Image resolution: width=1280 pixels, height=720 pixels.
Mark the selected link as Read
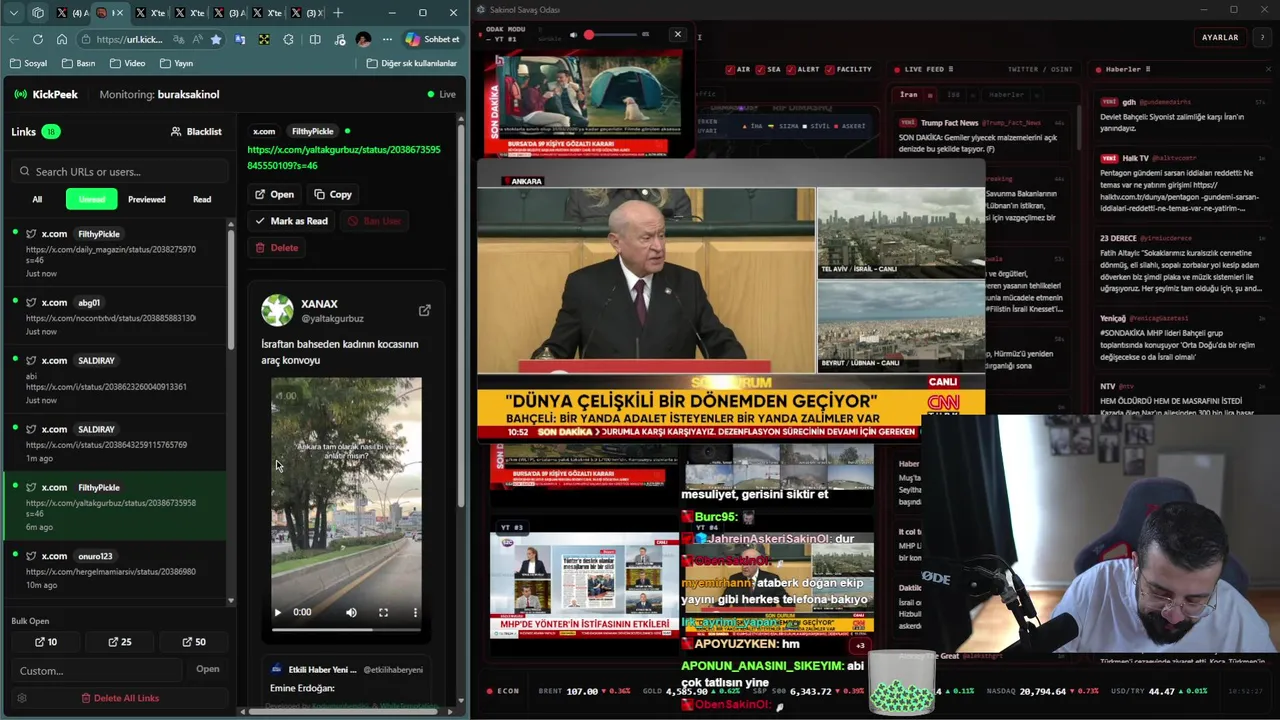click(x=291, y=221)
